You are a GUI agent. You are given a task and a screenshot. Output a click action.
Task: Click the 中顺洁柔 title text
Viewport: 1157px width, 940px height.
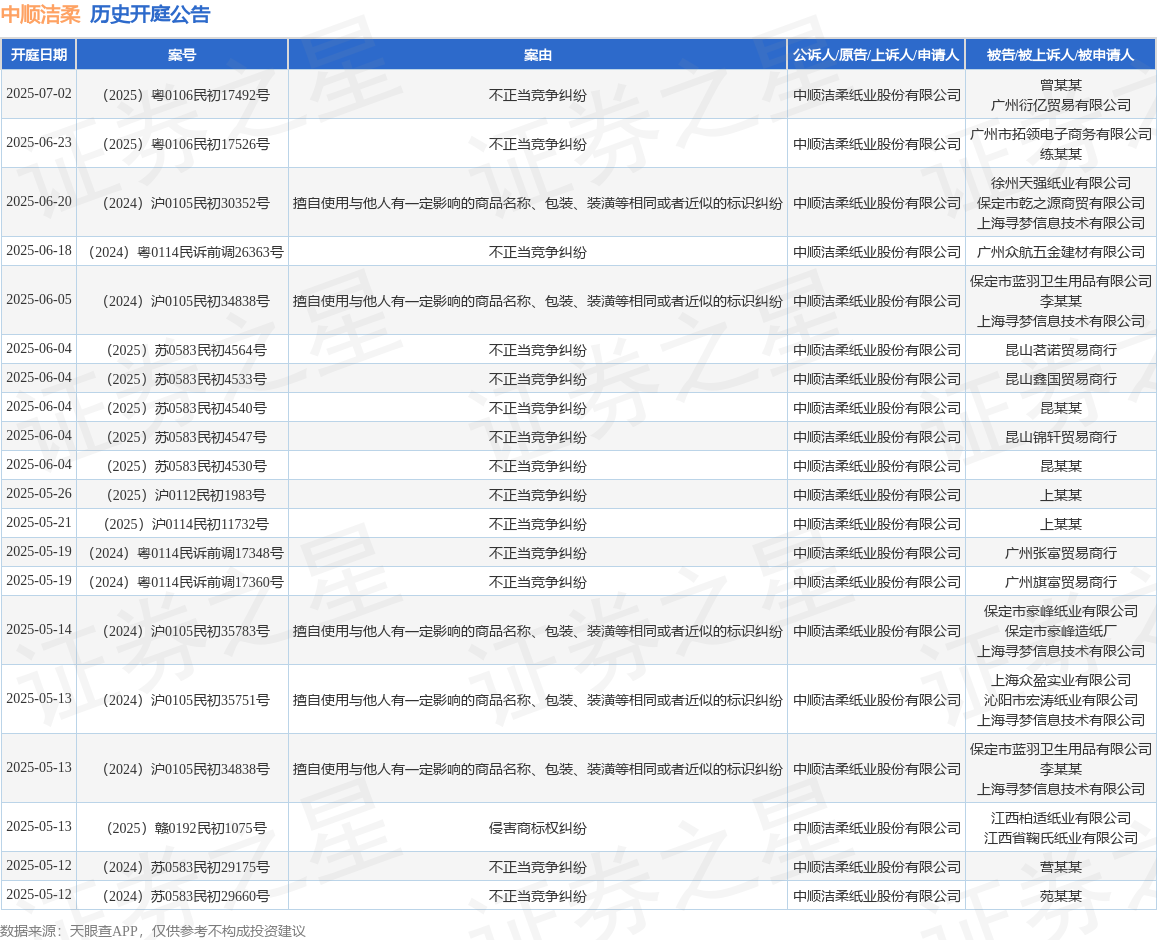(x=41, y=14)
